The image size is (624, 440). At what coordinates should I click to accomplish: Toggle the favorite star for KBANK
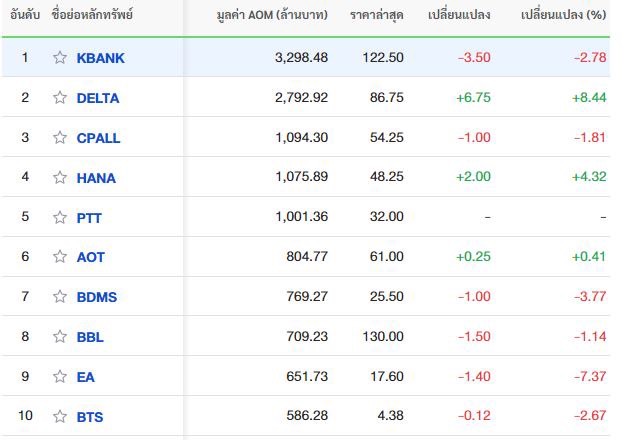[x=60, y=58]
